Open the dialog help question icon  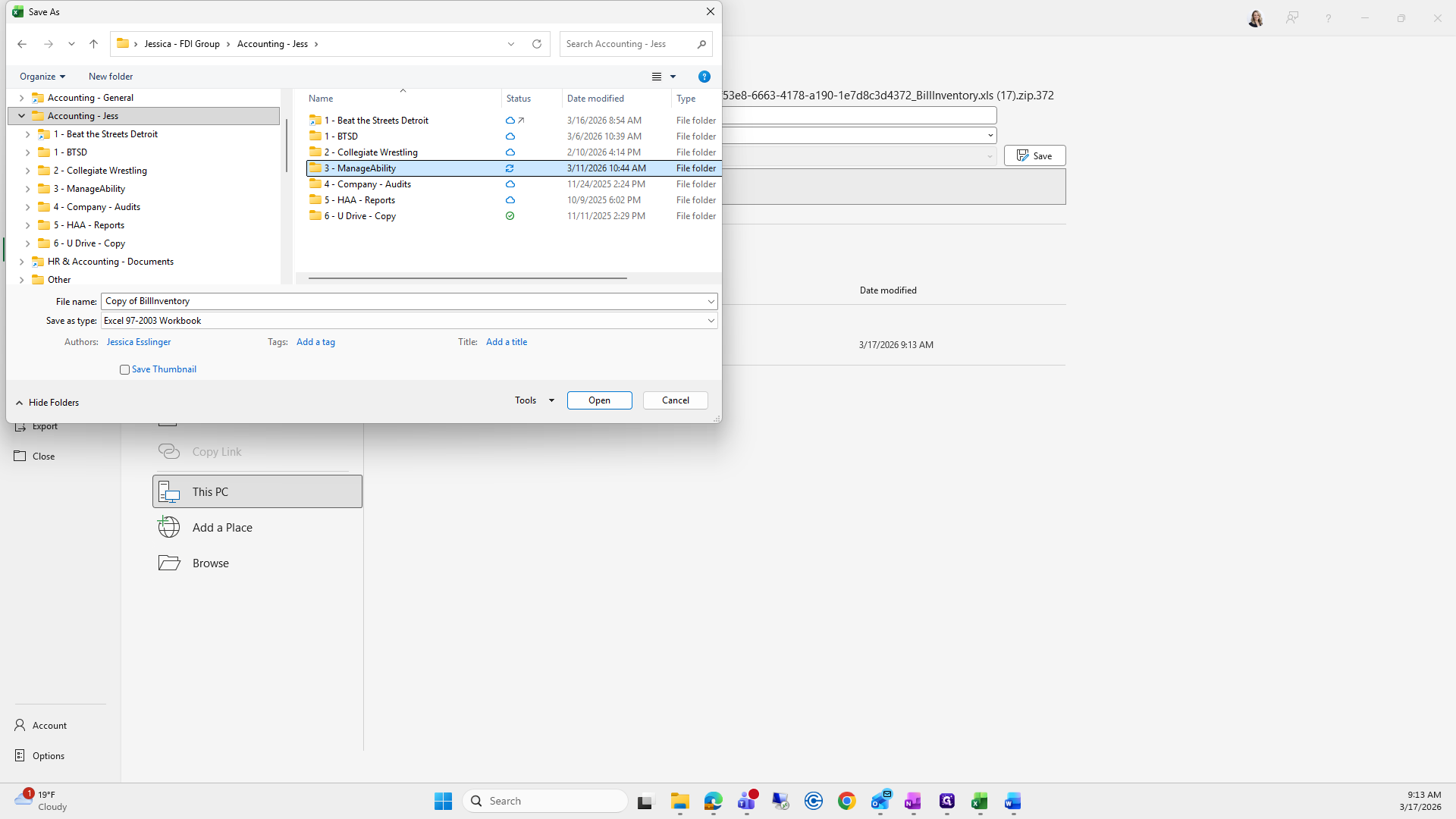coord(704,77)
